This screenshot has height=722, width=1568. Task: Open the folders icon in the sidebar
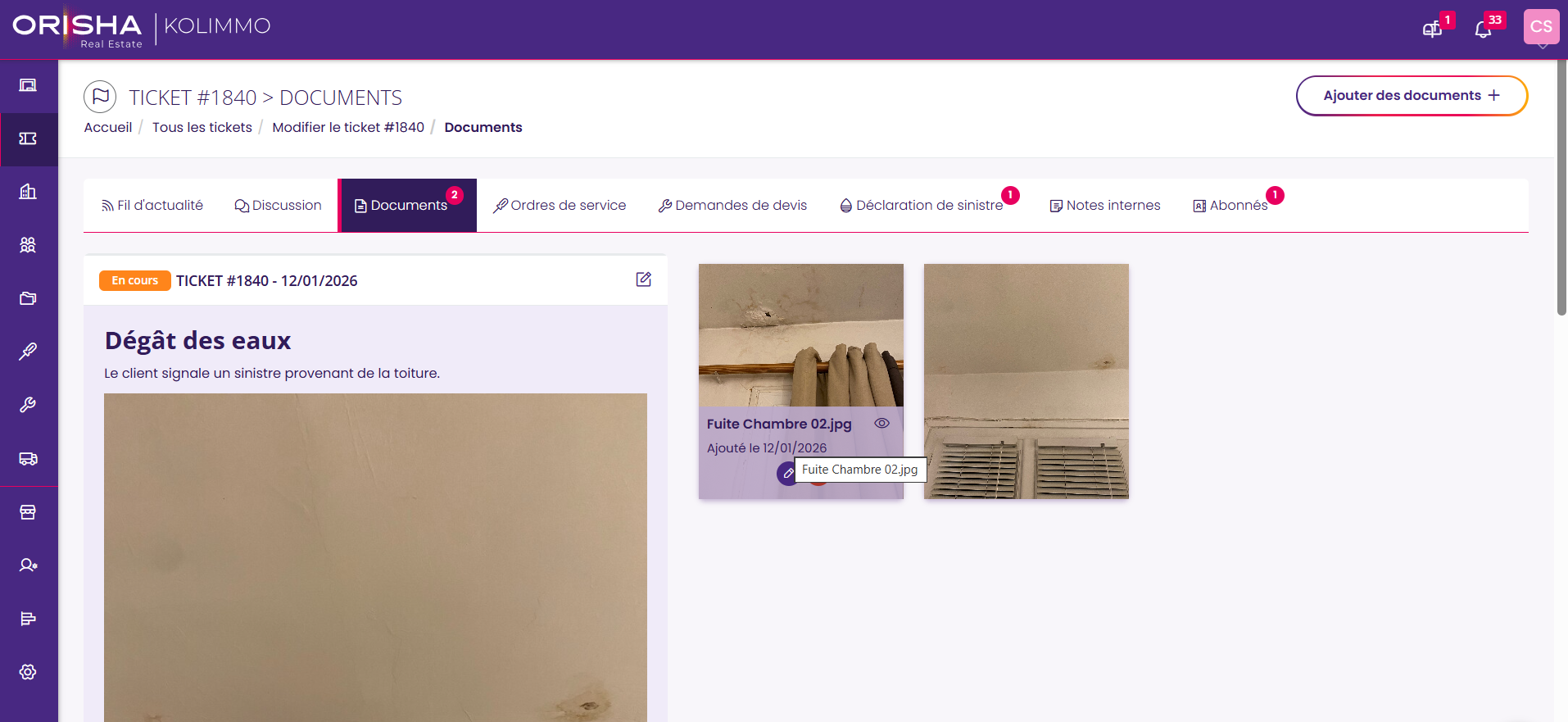click(x=28, y=298)
